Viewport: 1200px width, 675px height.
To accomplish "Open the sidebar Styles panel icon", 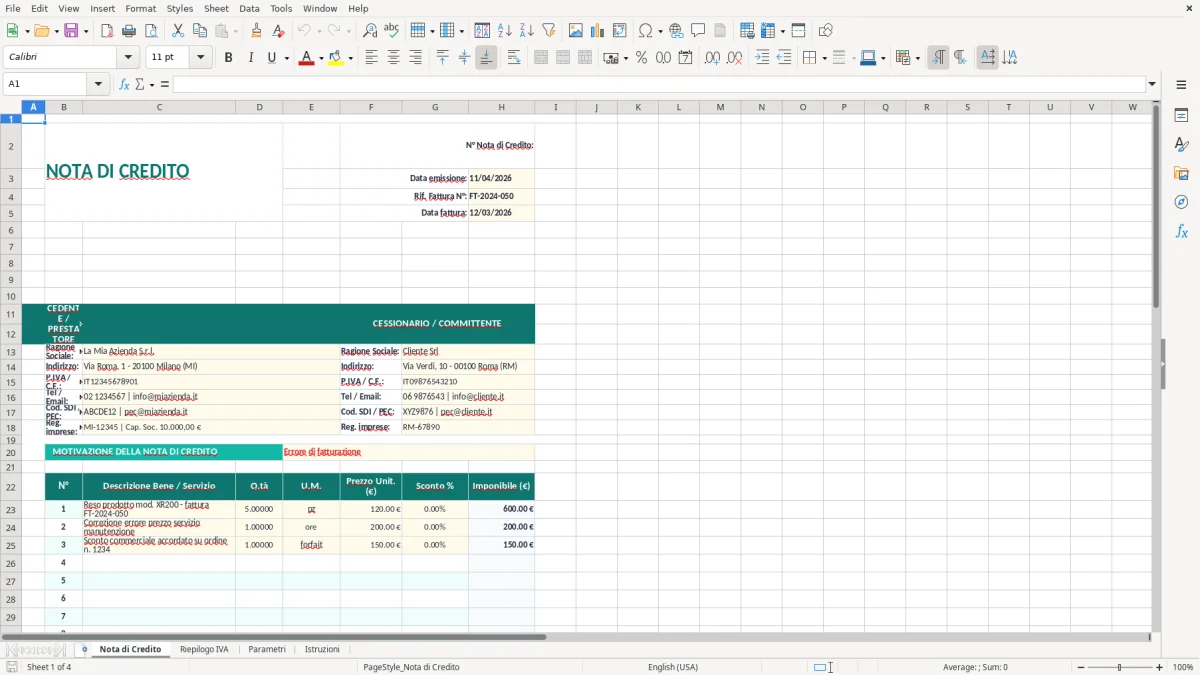I will pos(1181,145).
